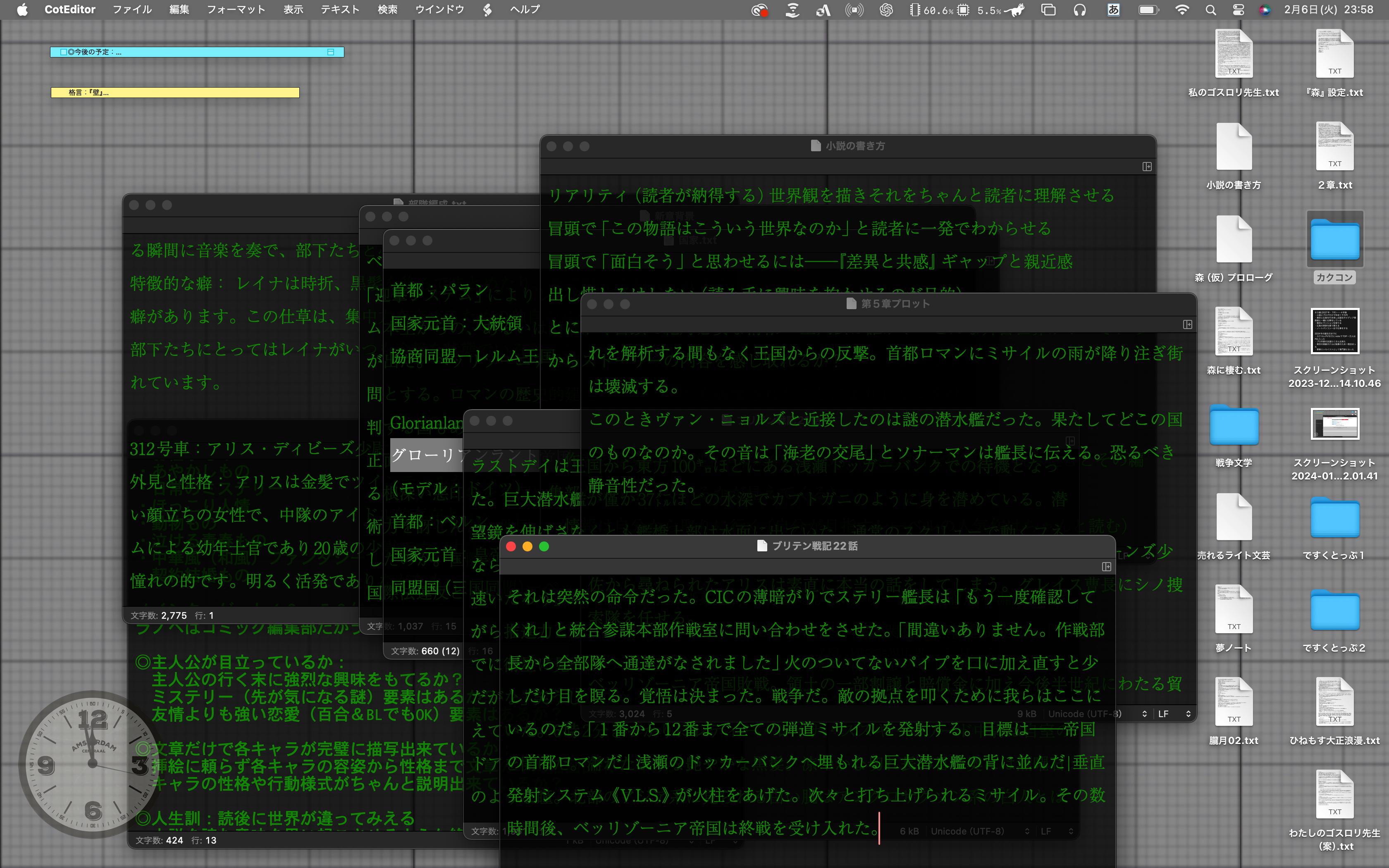Viewport: 1389px width, 868px height.
Task: Click the yellow 格言 sticky note
Action: pos(174,93)
